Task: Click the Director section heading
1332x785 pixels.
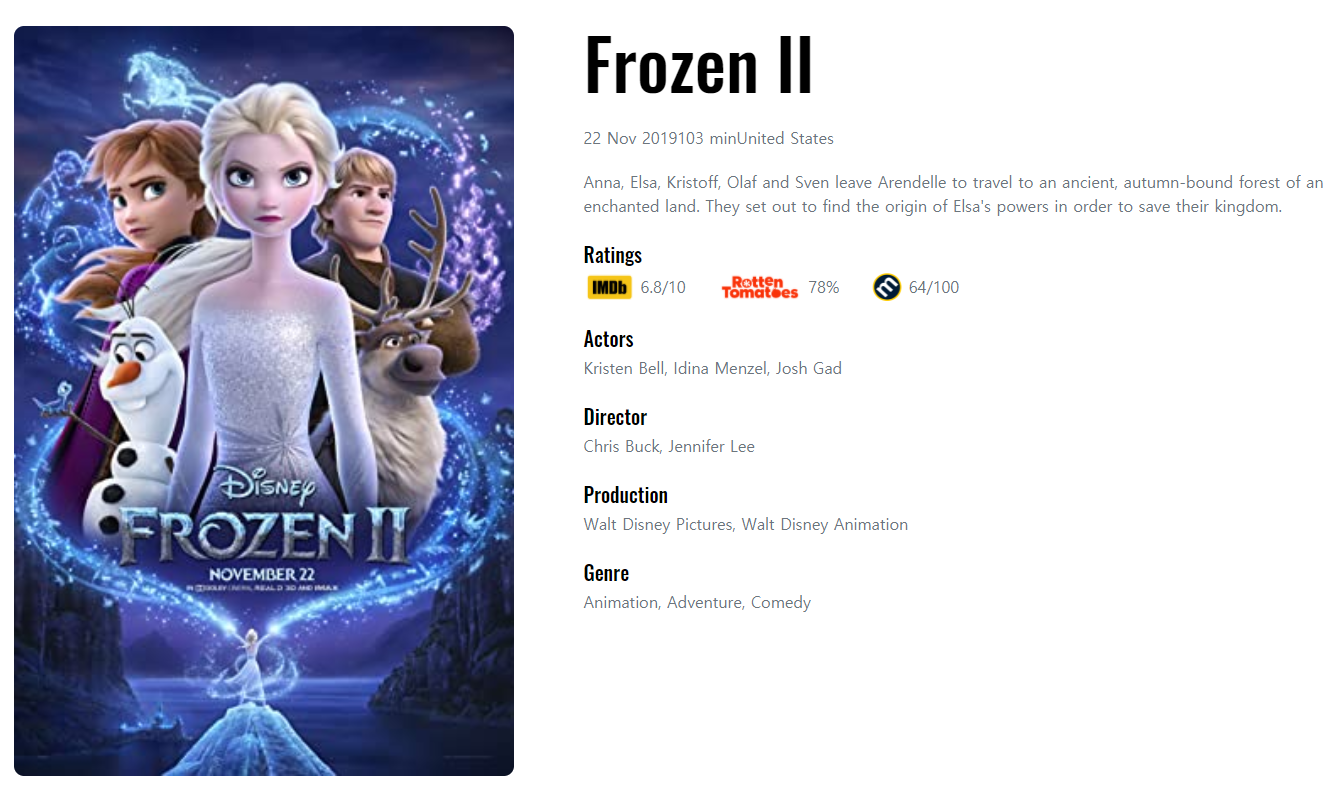Action: pos(615,417)
